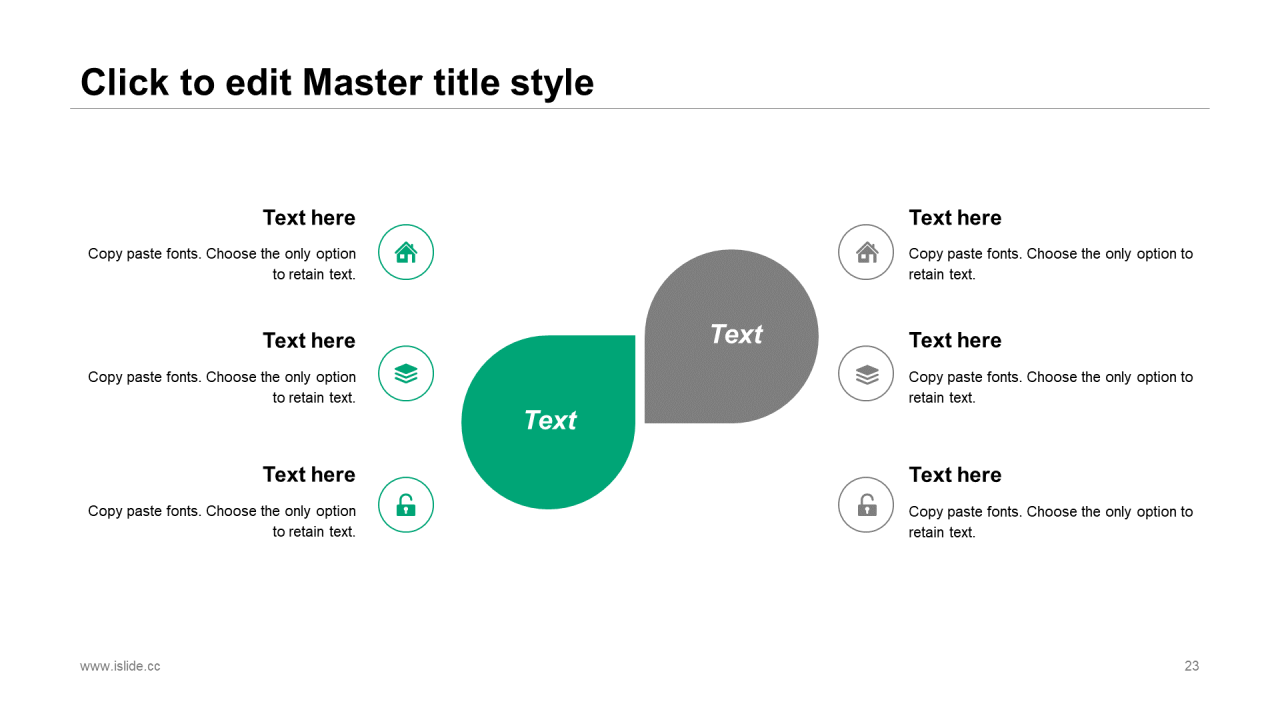
Task: Click the description paragraph left of green house icon
Action: [x=222, y=264]
